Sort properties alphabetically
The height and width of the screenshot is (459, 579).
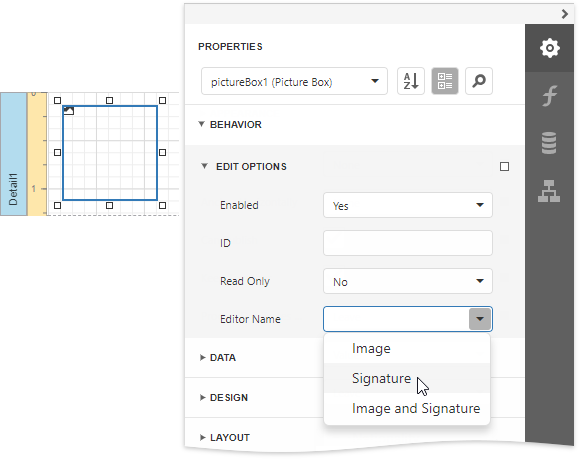pos(411,81)
